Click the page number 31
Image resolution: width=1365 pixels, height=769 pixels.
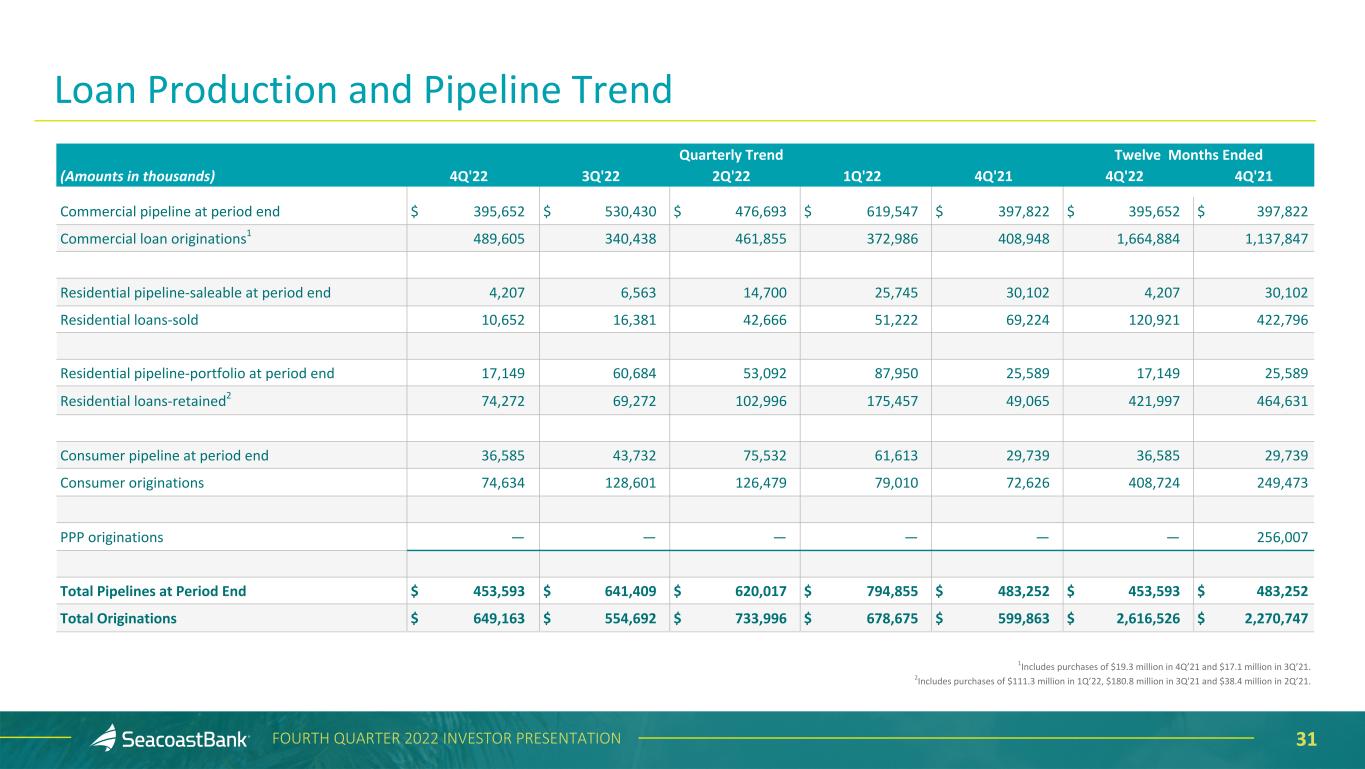(x=1306, y=739)
